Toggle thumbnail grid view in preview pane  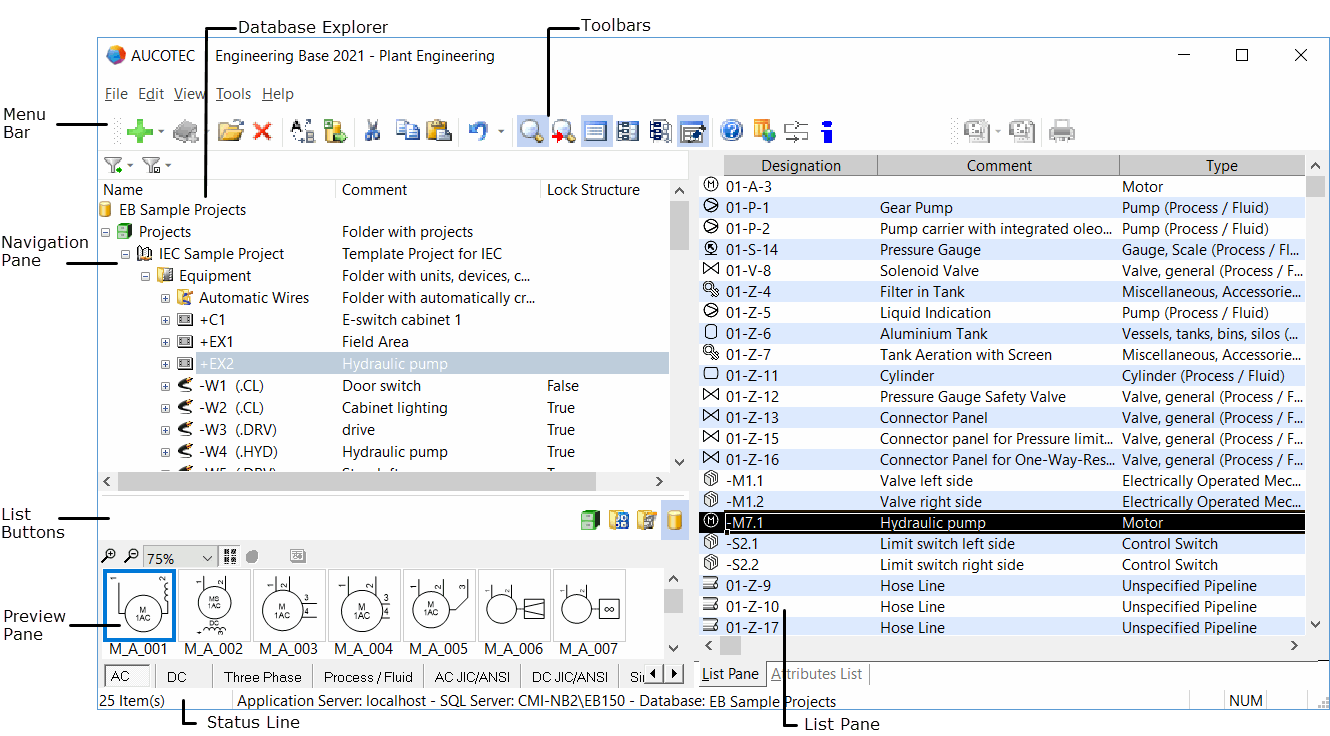(x=231, y=556)
